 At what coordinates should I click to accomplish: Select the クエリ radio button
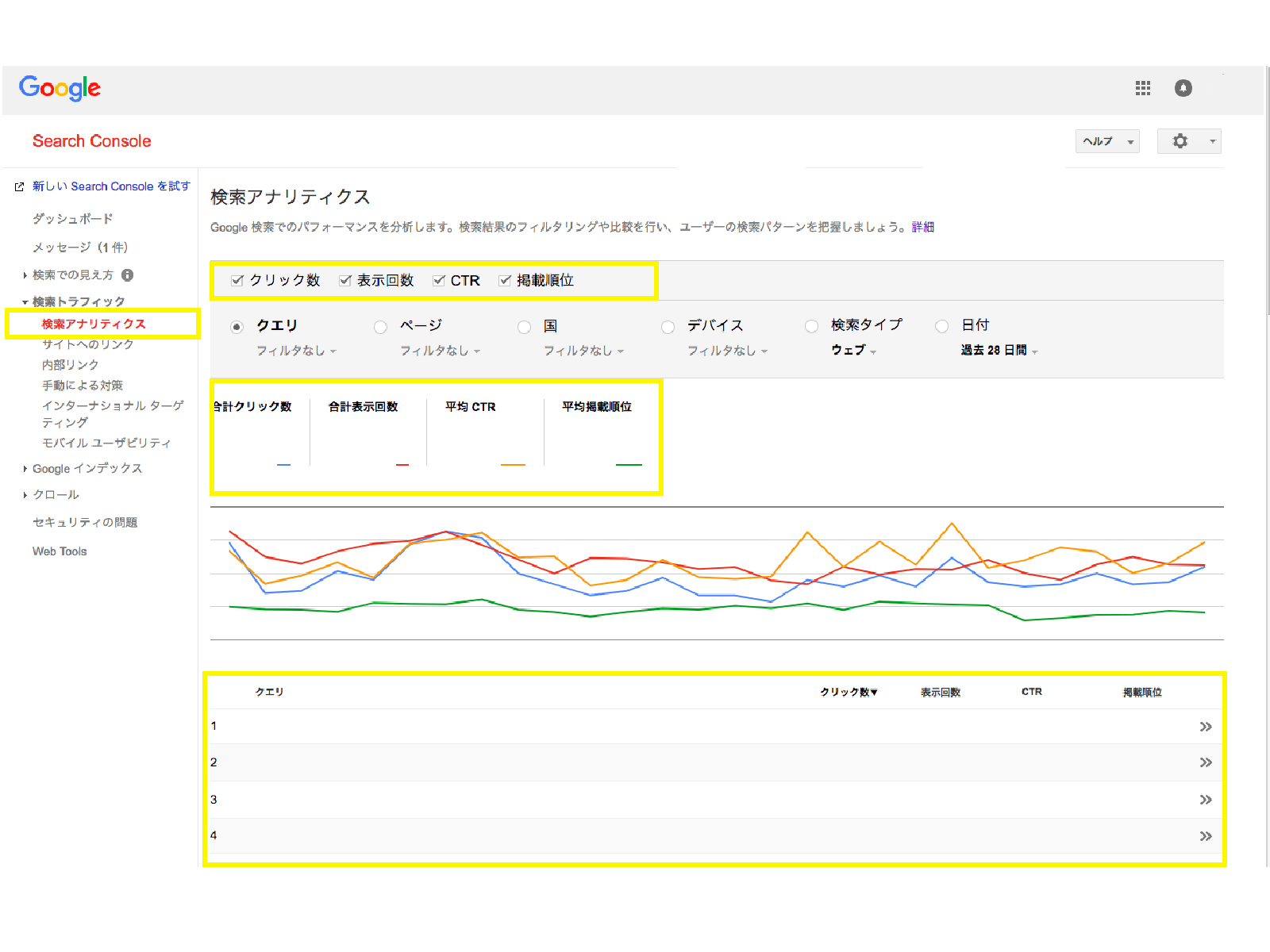pos(237,327)
